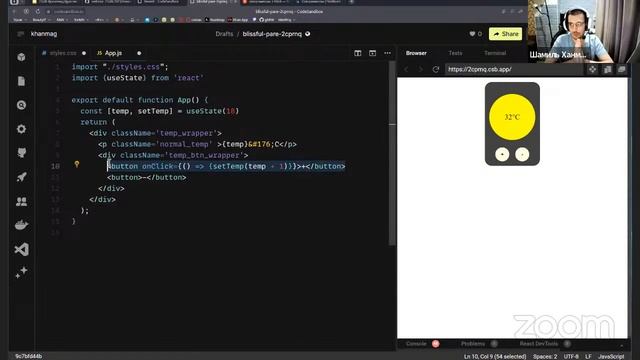Image resolution: width=640 pixels, height=360 pixels.
Task: Switch to the Terminal tab
Action: (495, 53)
